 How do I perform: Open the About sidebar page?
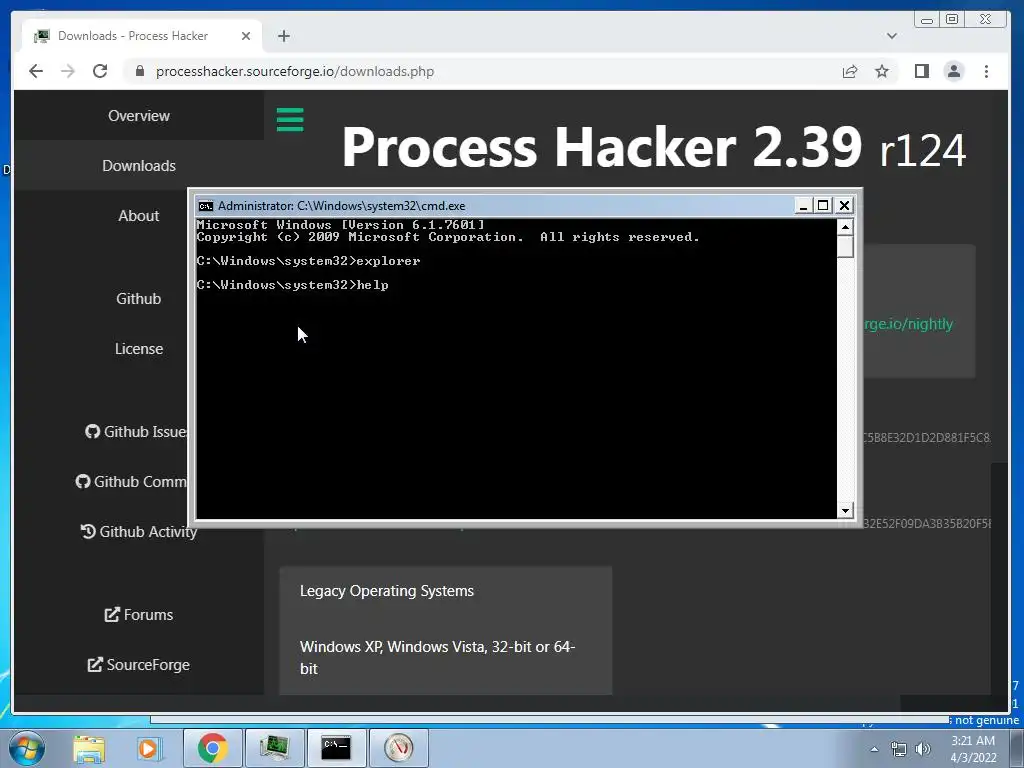pos(138,216)
